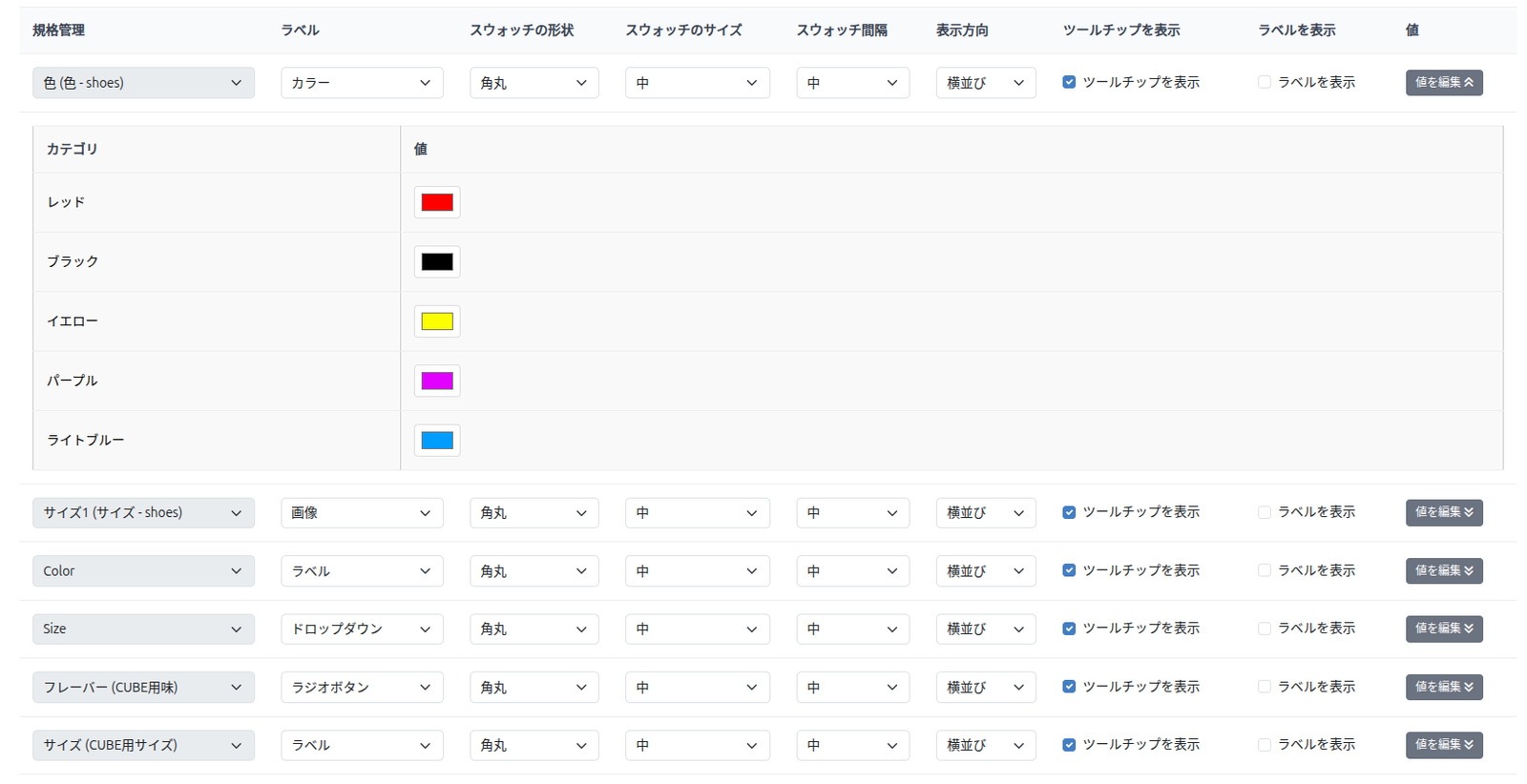Open swatch size dropdown in フレーバー row
The image size is (1527, 784).
click(x=697, y=688)
